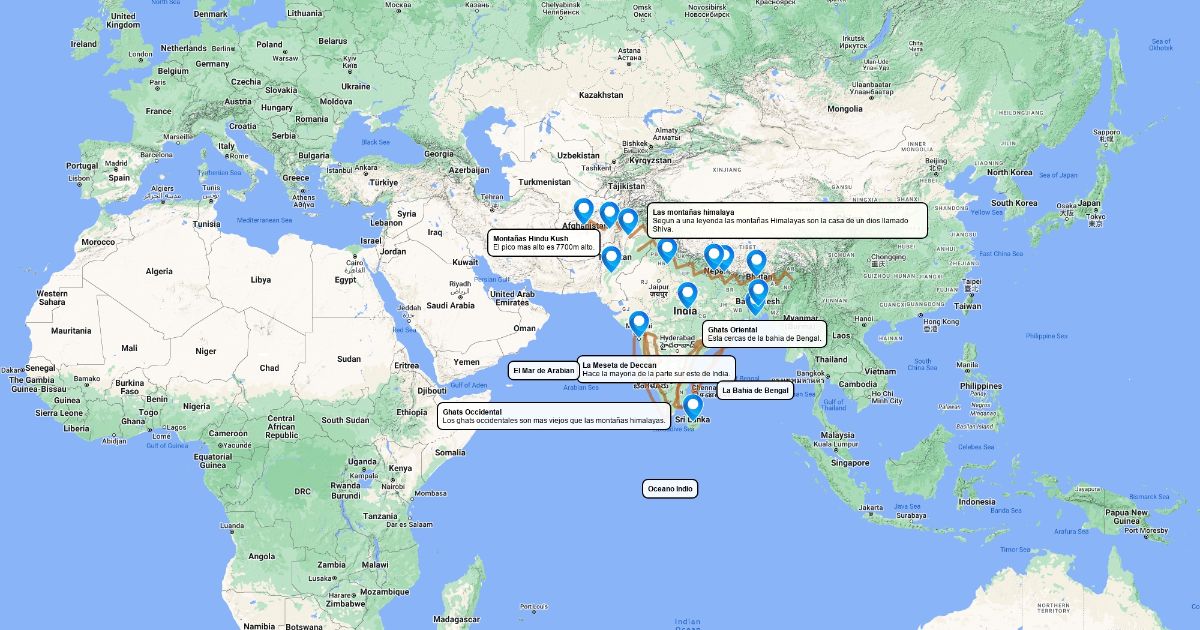Image resolution: width=1200 pixels, height=630 pixels.
Task: Click the El Mar de Arabian label
Action: [x=545, y=370]
